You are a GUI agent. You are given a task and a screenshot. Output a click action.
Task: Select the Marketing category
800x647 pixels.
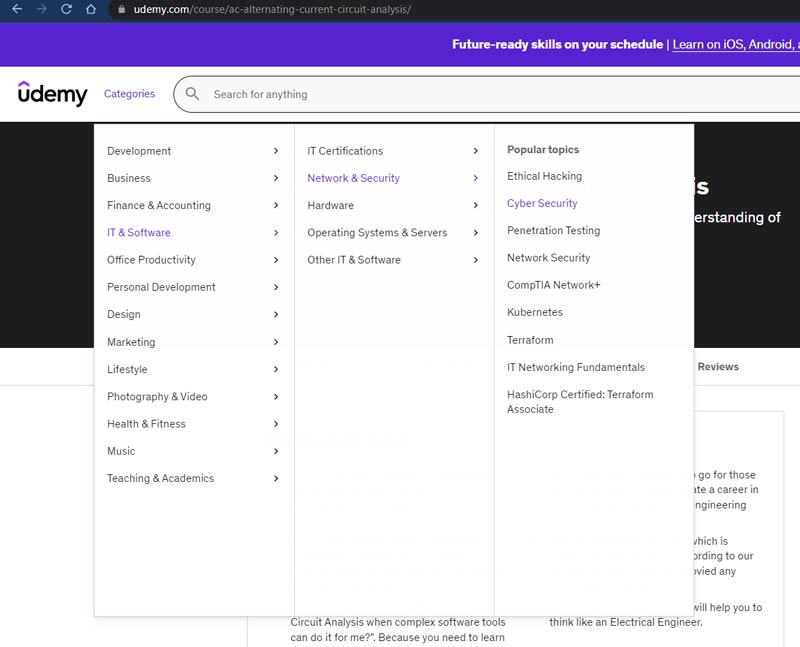click(x=131, y=342)
